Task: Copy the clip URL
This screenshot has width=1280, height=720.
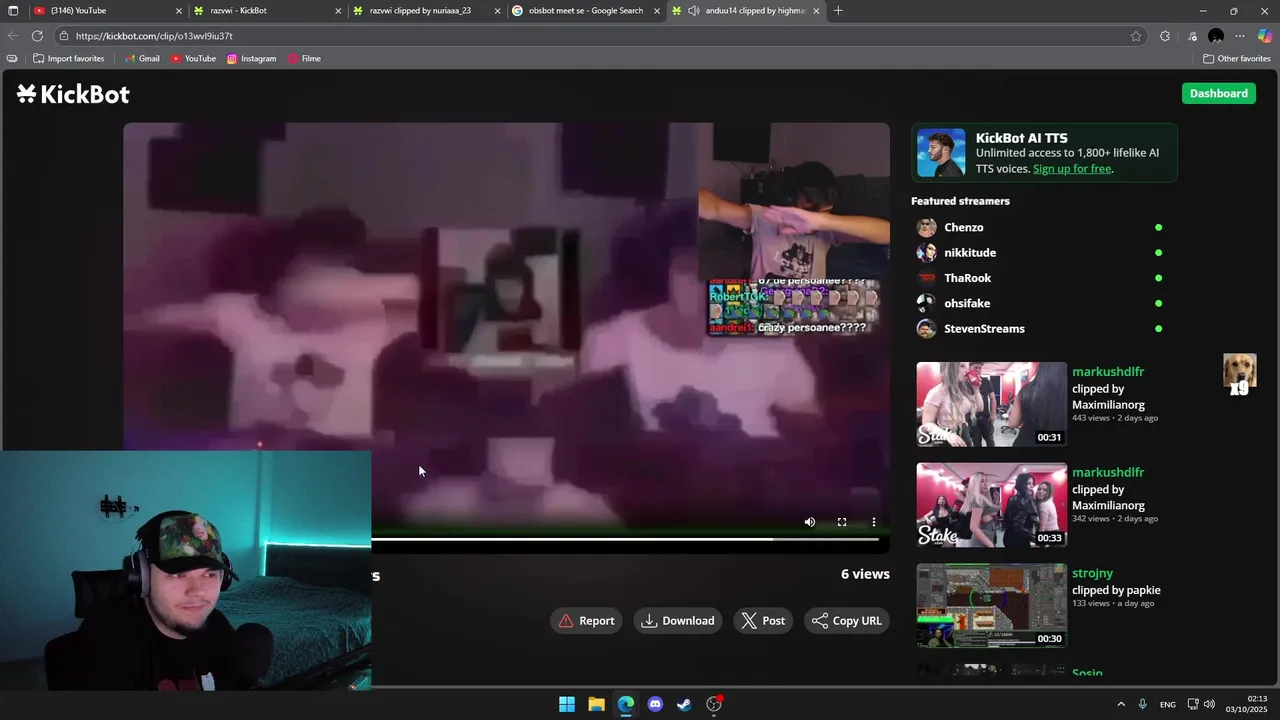Action: (x=847, y=621)
